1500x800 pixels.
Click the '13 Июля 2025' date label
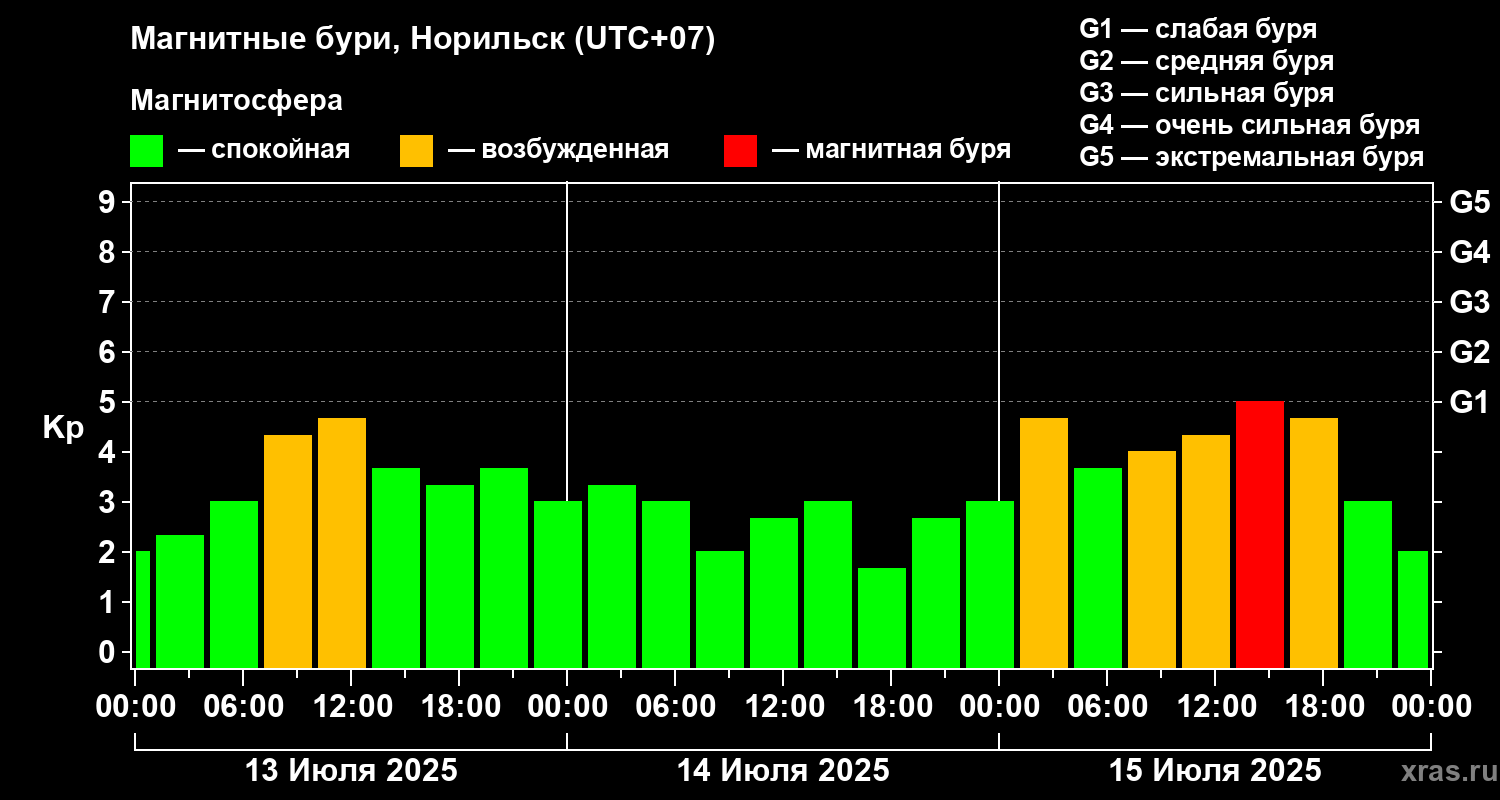click(351, 771)
